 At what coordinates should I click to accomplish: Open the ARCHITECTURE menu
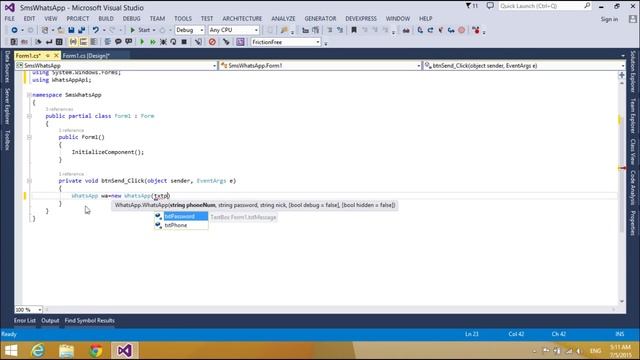pos(242,19)
